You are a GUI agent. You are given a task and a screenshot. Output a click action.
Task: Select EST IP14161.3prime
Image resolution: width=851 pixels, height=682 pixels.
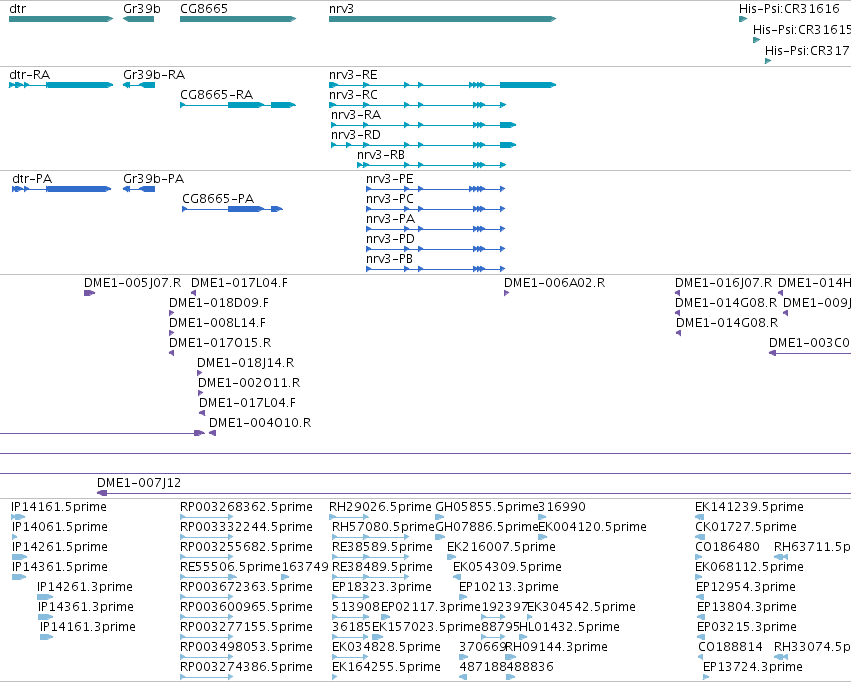[46, 637]
